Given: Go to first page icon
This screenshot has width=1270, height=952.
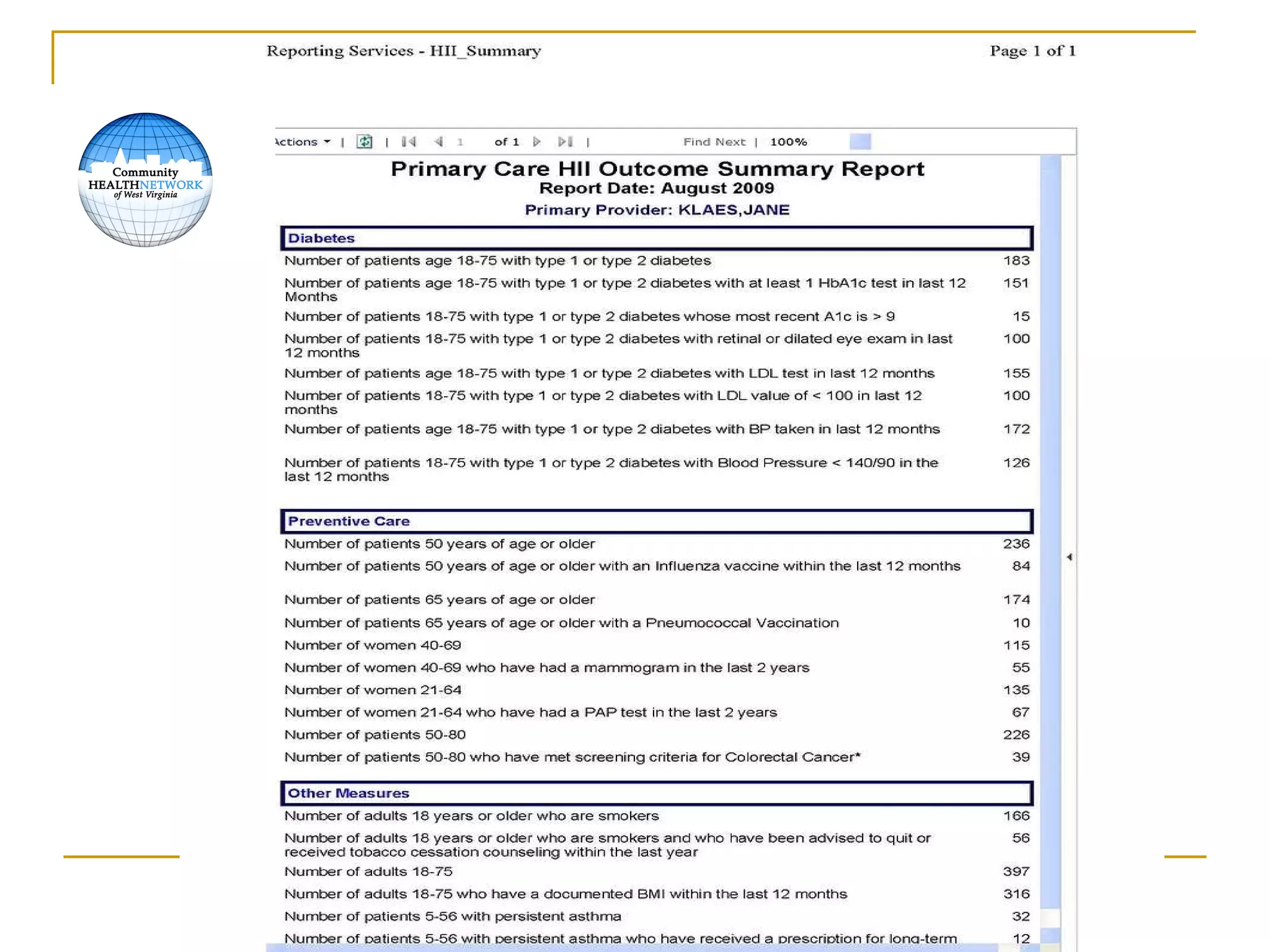Looking at the screenshot, I should (409, 142).
